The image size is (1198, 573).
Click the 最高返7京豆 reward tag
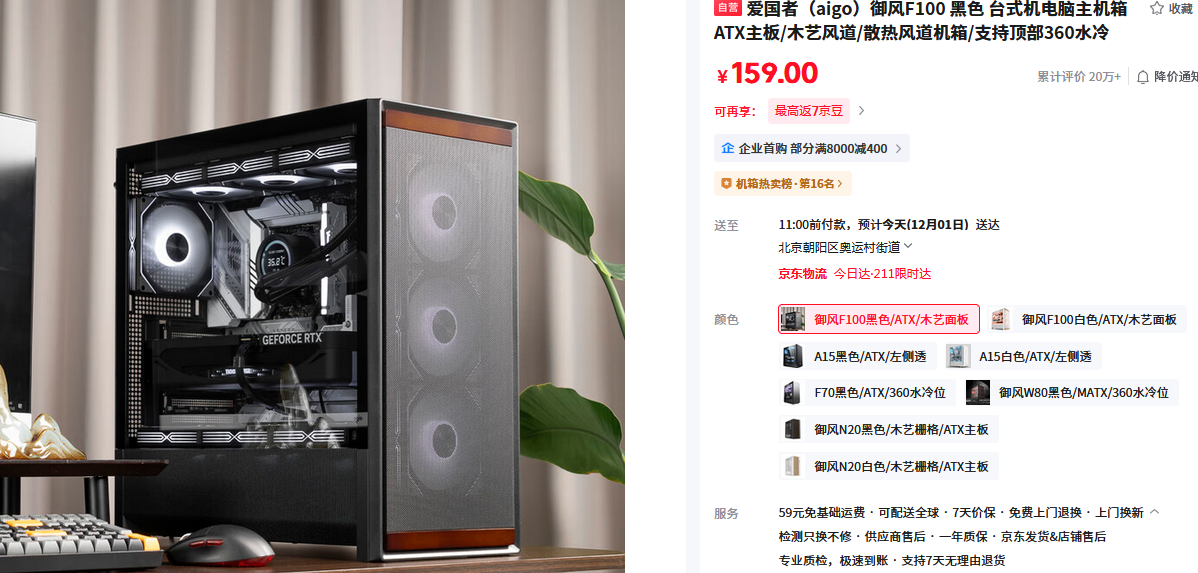click(808, 111)
